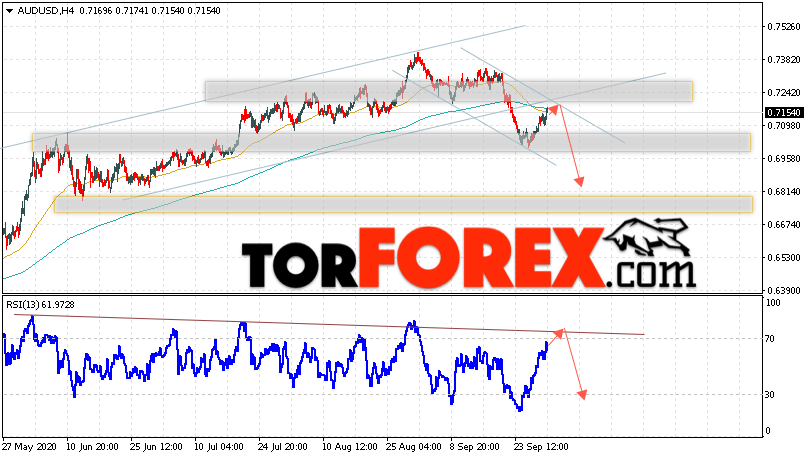808x458 pixels.
Task: Click the 0.72420 price axis label
Action: (784, 93)
